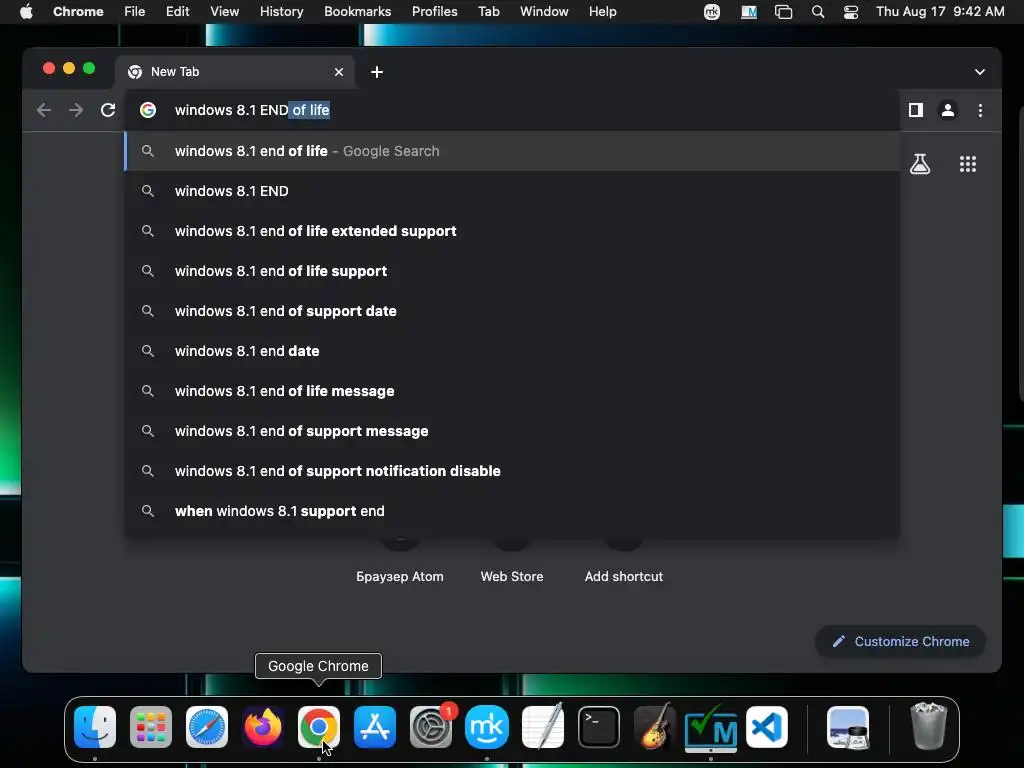Click the Stage Manager menu bar icon
The height and width of the screenshot is (768, 1024).
click(783, 12)
